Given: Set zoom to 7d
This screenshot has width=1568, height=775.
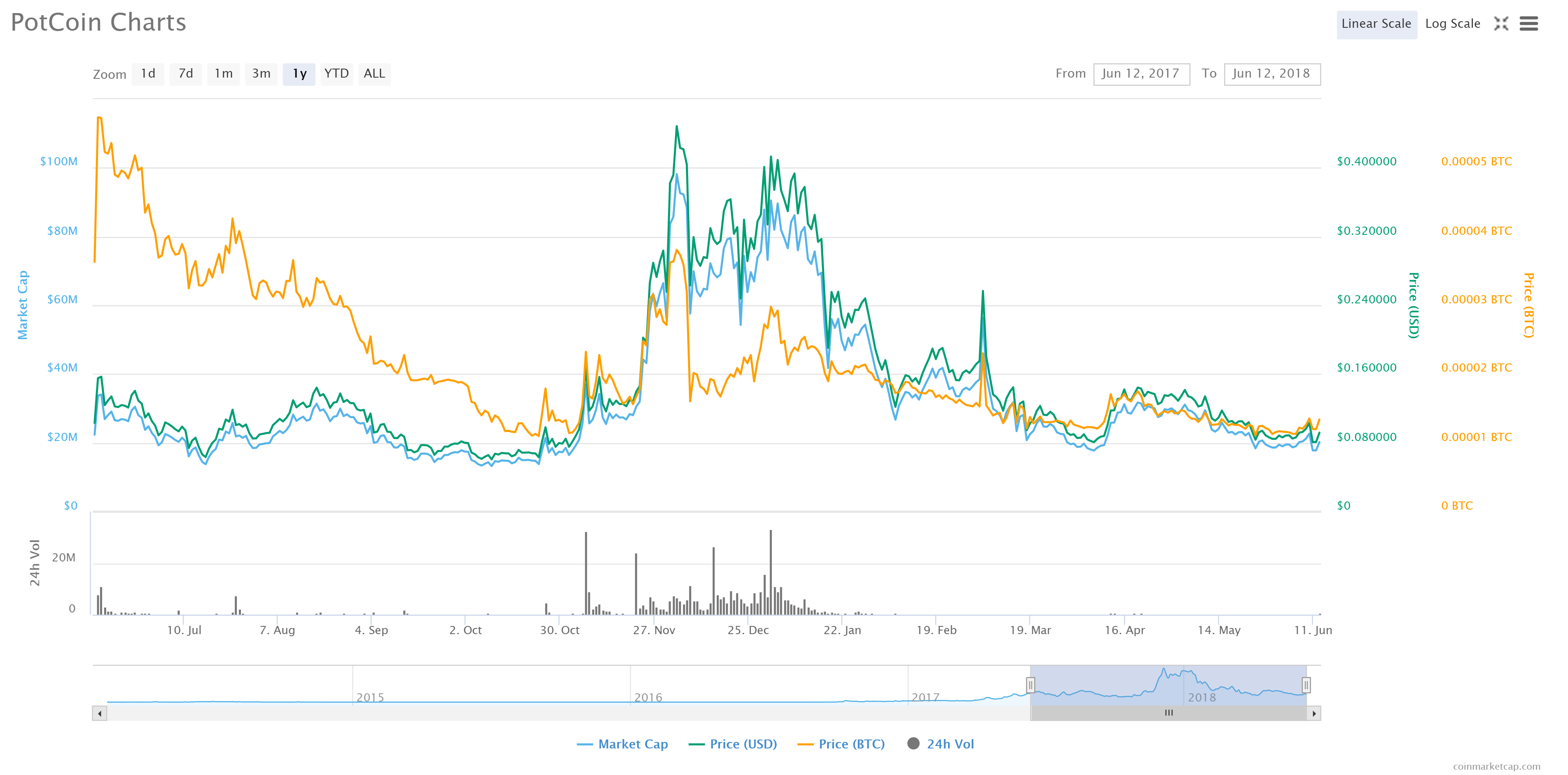Looking at the screenshot, I should 186,73.
